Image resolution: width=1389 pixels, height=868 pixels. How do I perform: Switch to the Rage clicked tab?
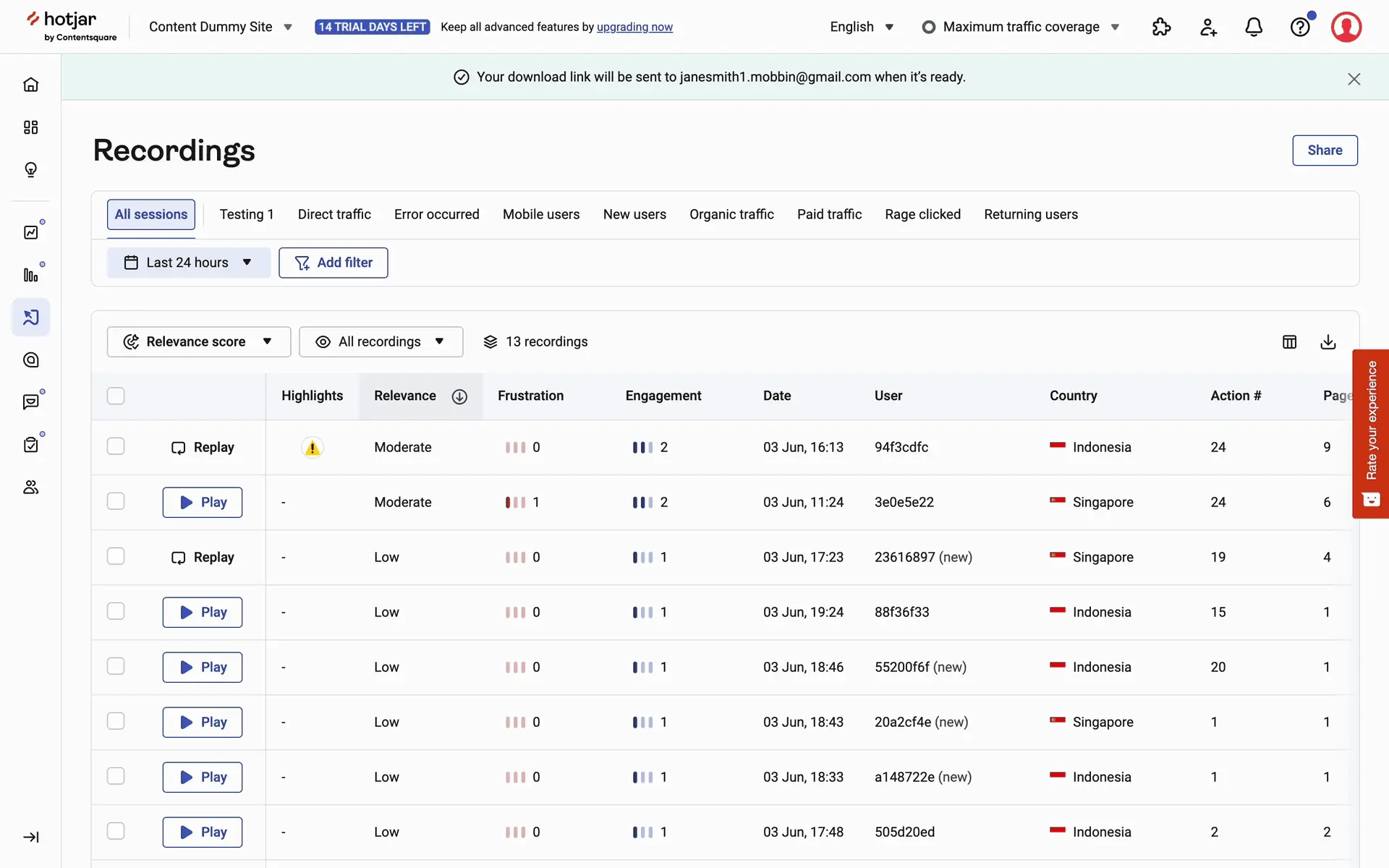922,214
